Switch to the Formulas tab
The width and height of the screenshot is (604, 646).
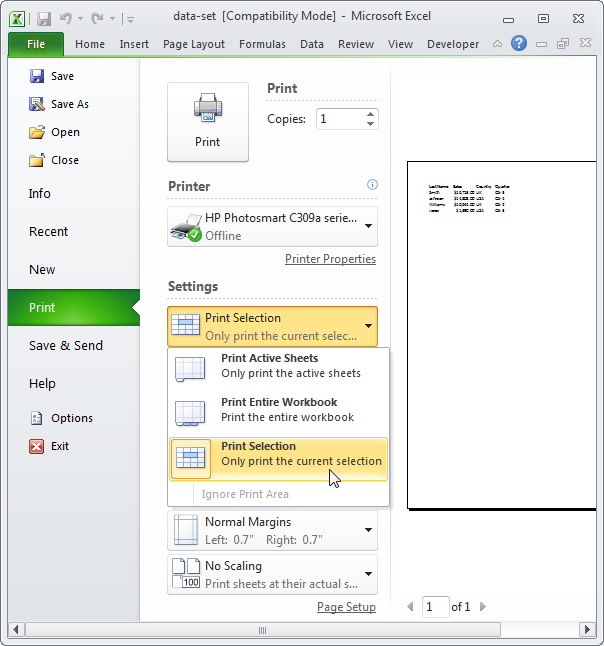coord(262,44)
